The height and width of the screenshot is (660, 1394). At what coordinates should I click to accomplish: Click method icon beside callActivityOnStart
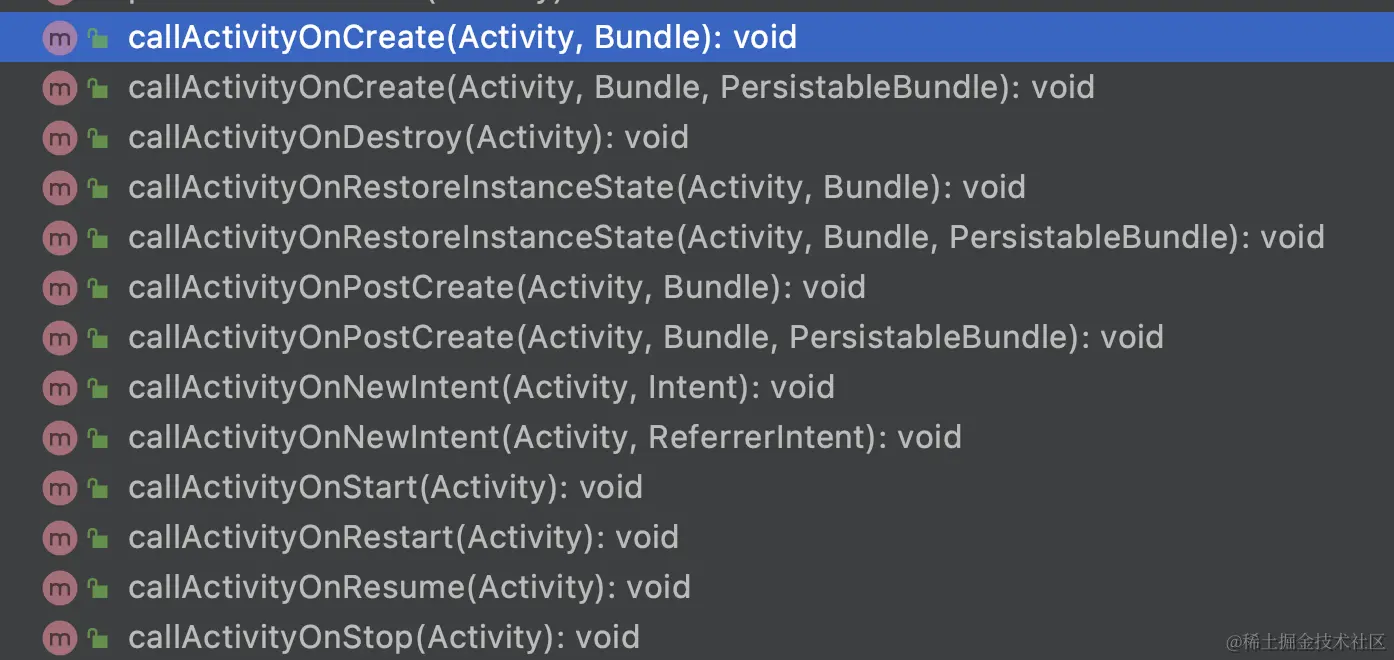click(x=60, y=488)
